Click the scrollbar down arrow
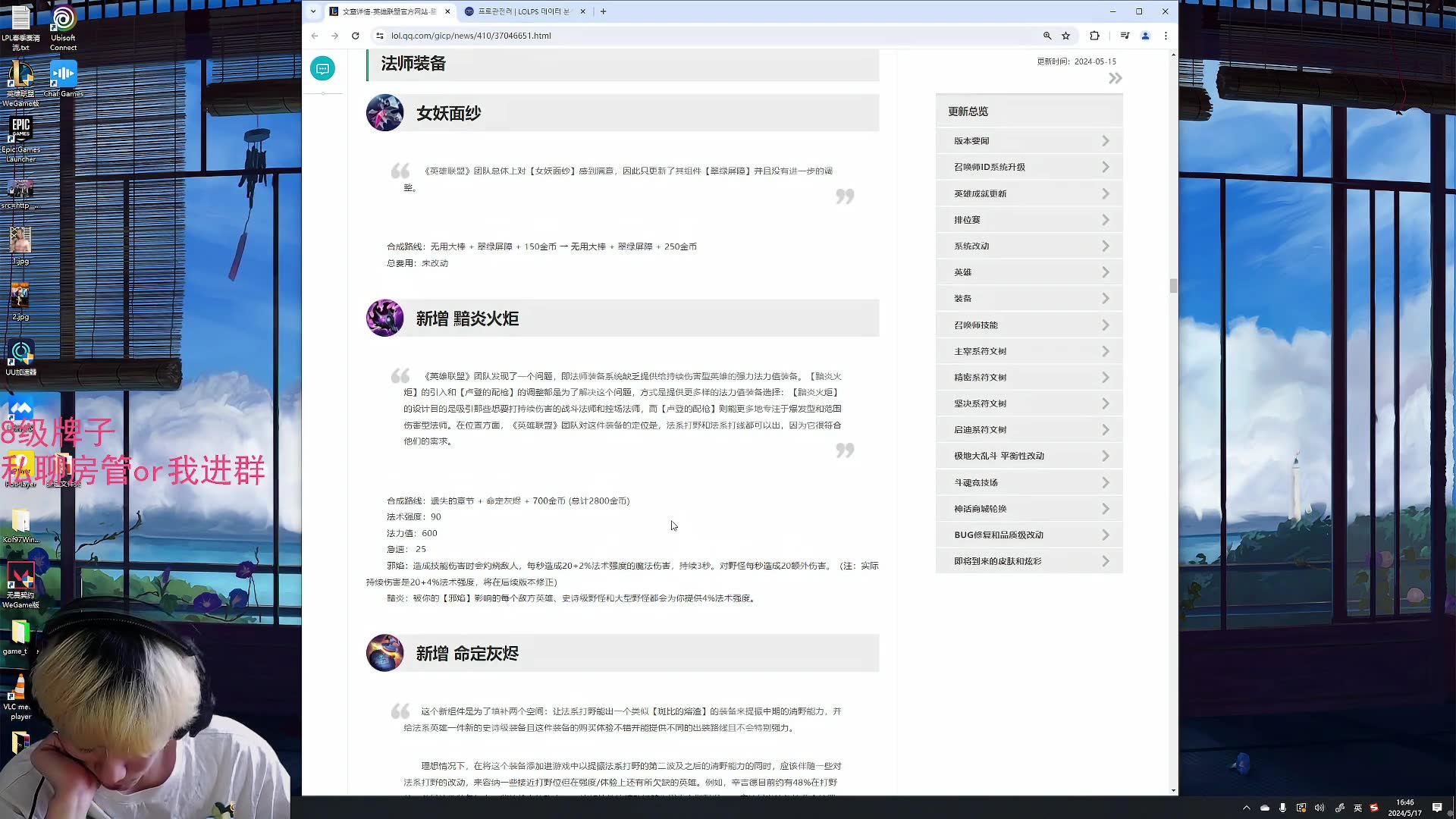The height and width of the screenshot is (819, 1456). [1173, 790]
